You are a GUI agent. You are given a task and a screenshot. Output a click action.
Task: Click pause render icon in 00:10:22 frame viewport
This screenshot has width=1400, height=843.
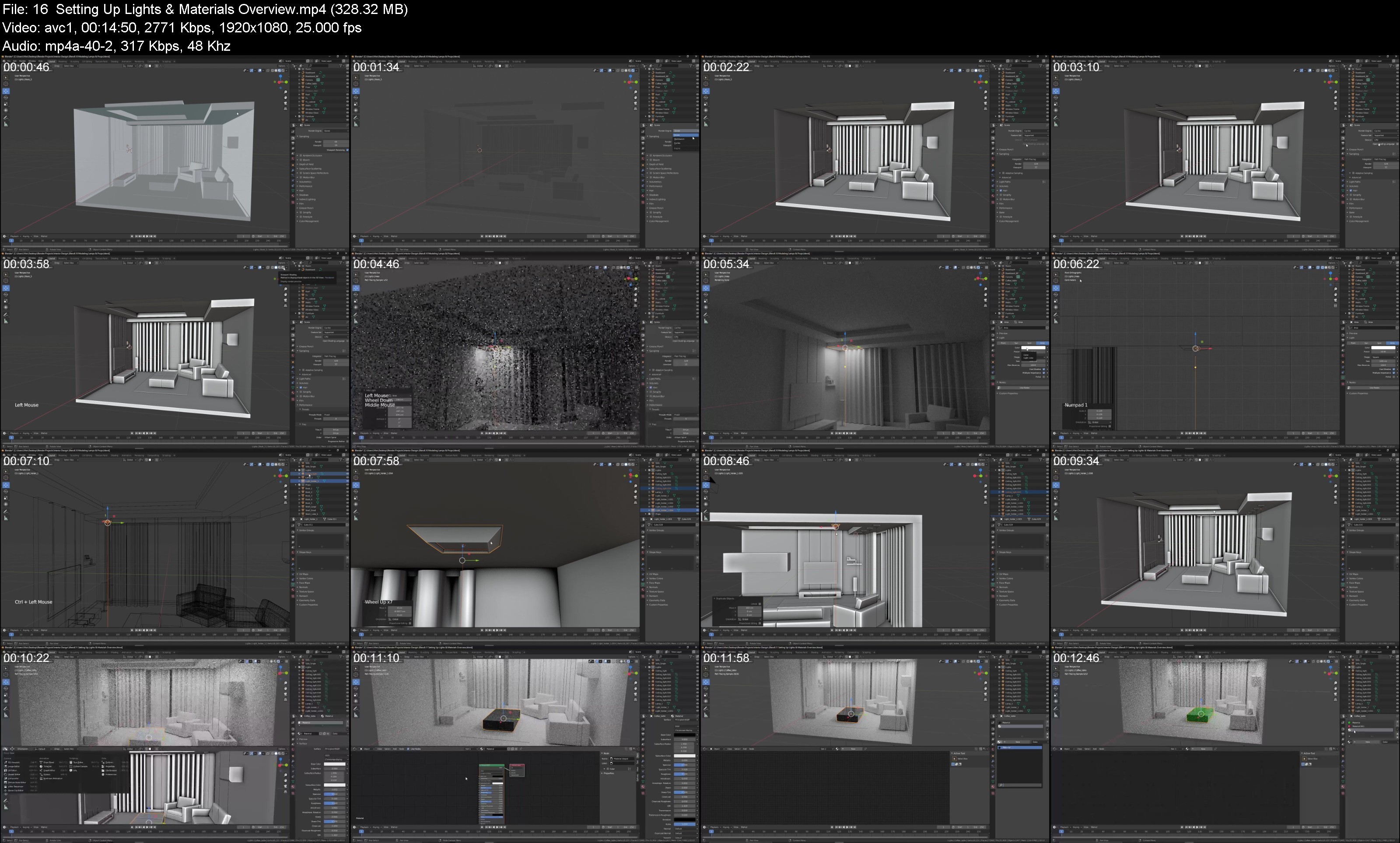pyautogui.click(x=287, y=661)
